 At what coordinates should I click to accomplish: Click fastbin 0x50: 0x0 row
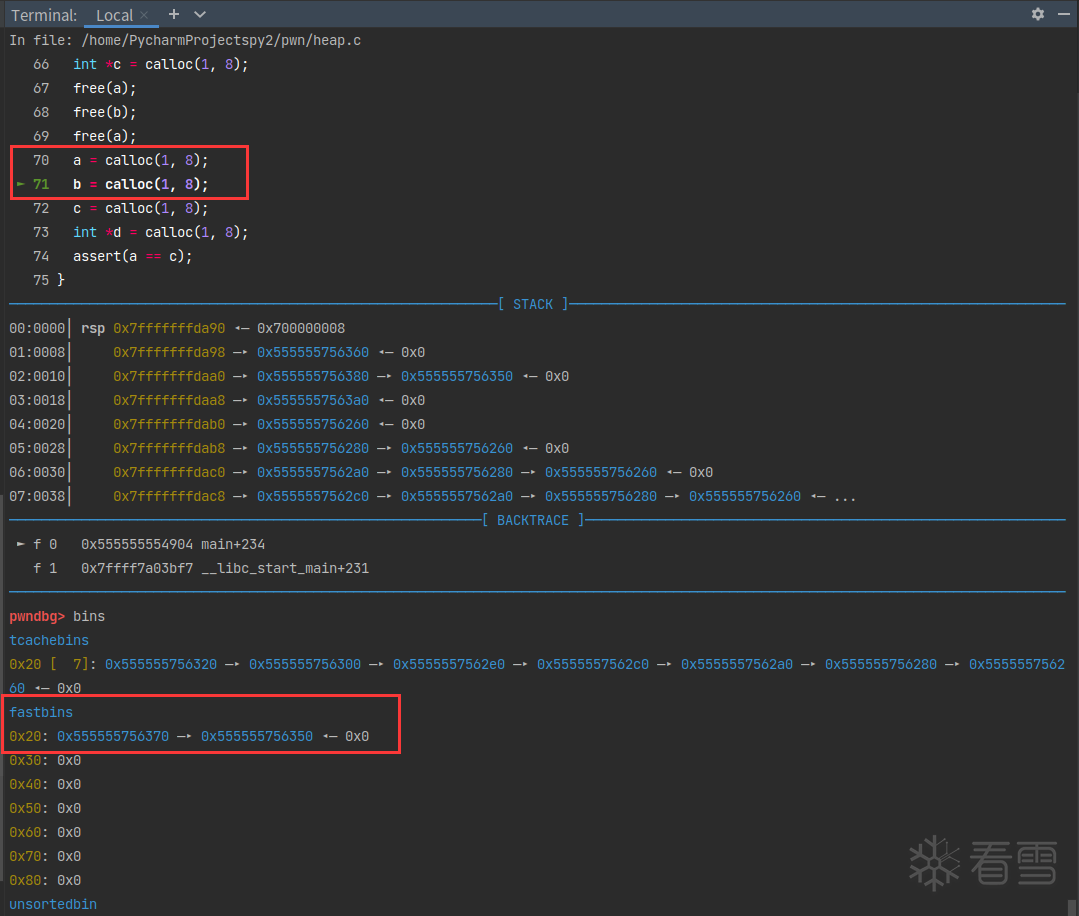[45, 809]
